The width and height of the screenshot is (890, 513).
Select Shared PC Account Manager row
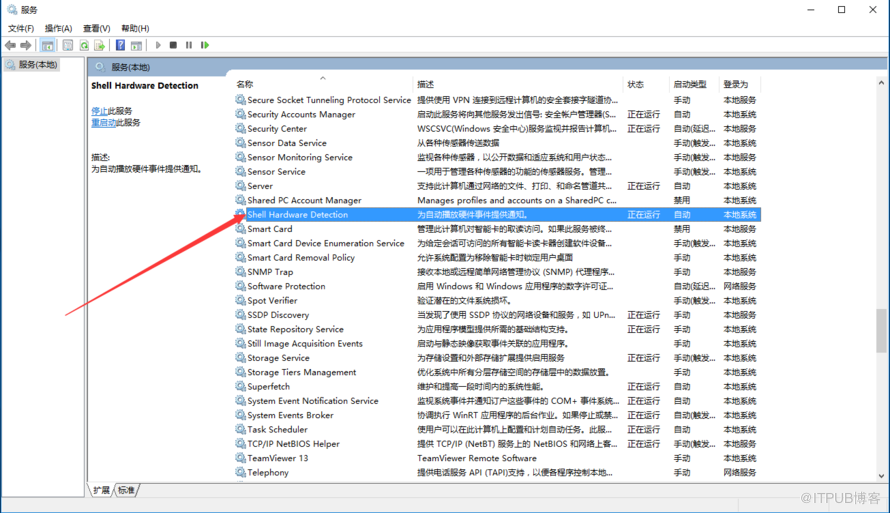click(497, 200)
